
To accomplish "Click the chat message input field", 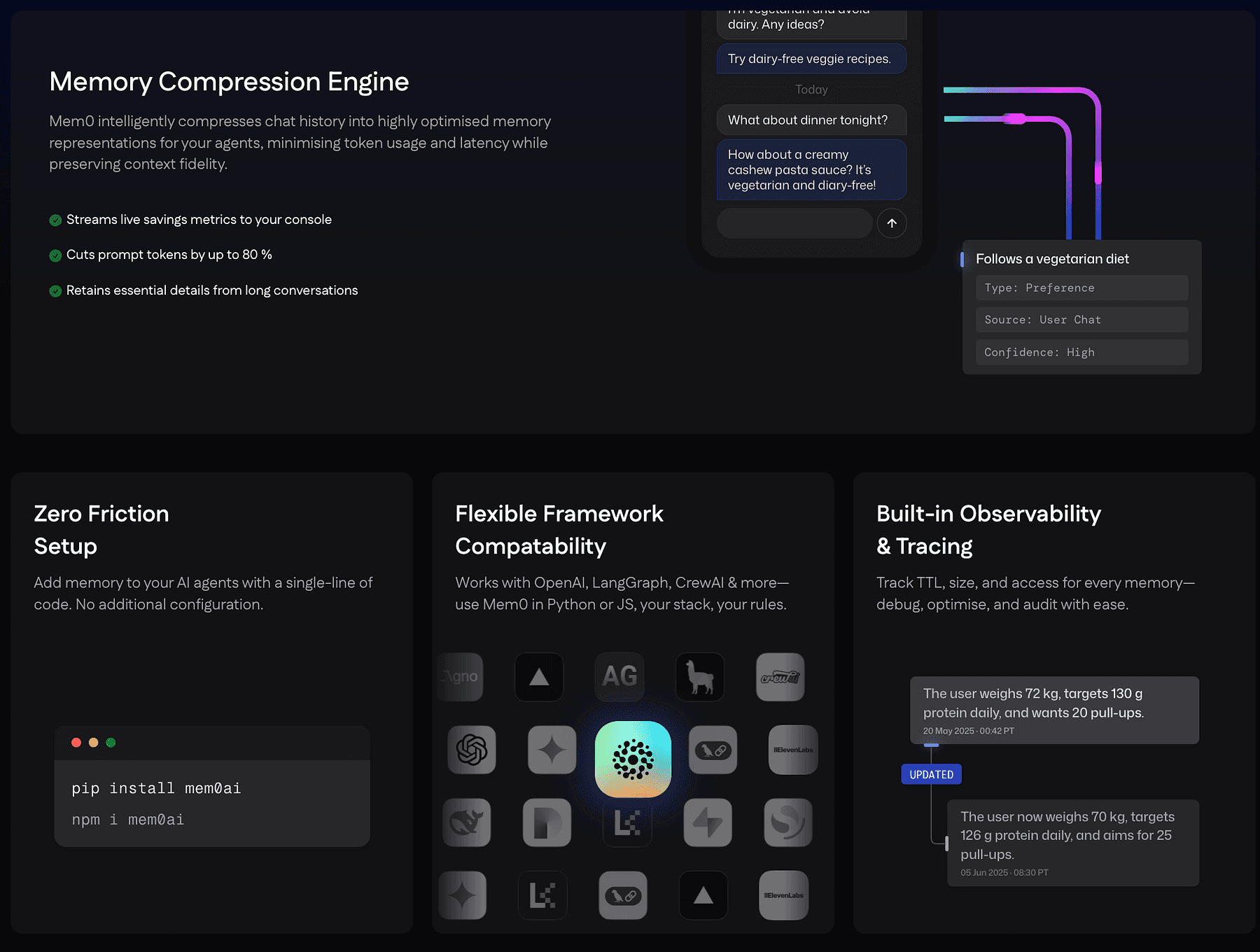I will coord(794,223).
